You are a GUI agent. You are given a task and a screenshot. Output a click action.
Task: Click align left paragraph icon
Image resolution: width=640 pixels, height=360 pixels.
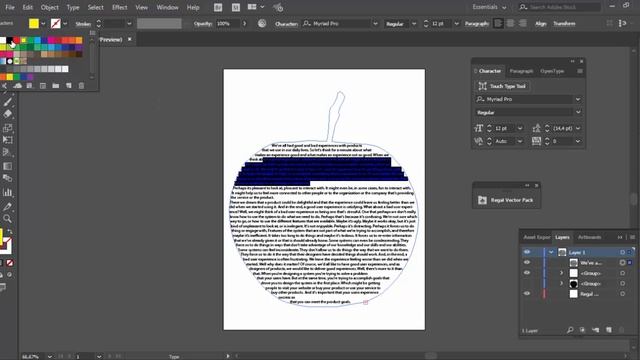[498, 23]
